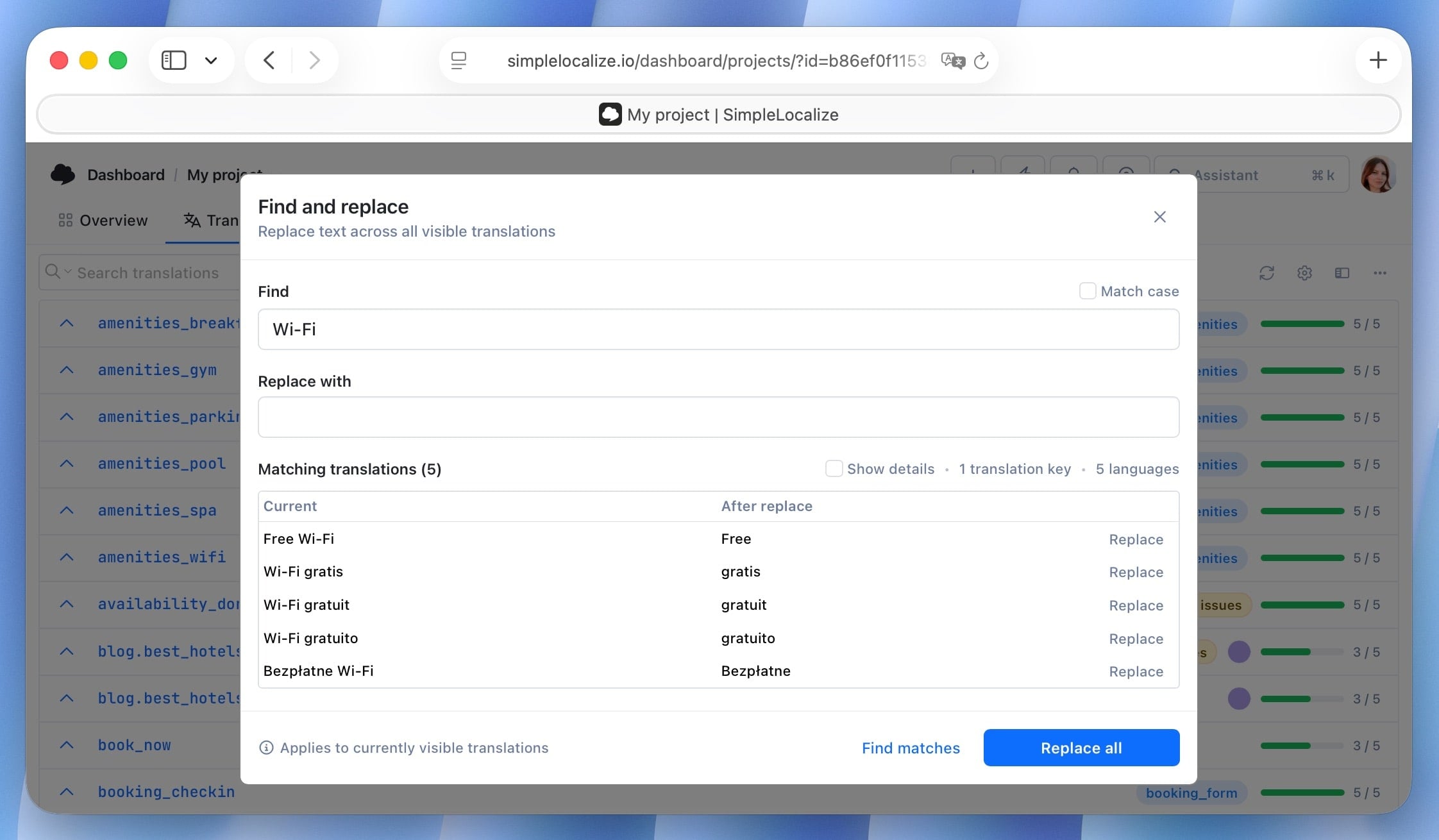1439x840 pixels.
Task: Collapse the amenities_wifi row chevron
Action: click(x=67, y=557)
